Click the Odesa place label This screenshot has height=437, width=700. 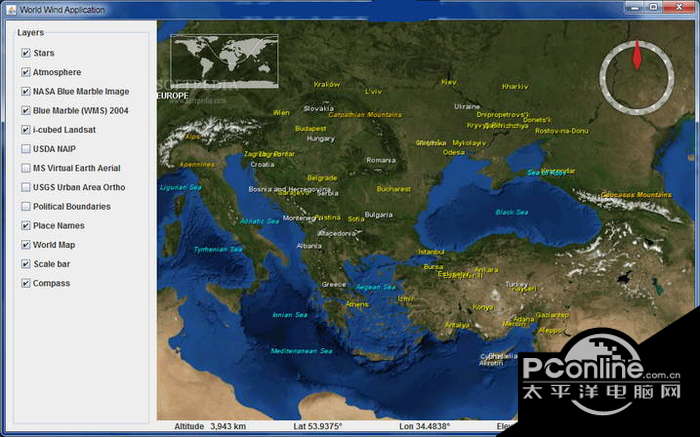point(454,152)
